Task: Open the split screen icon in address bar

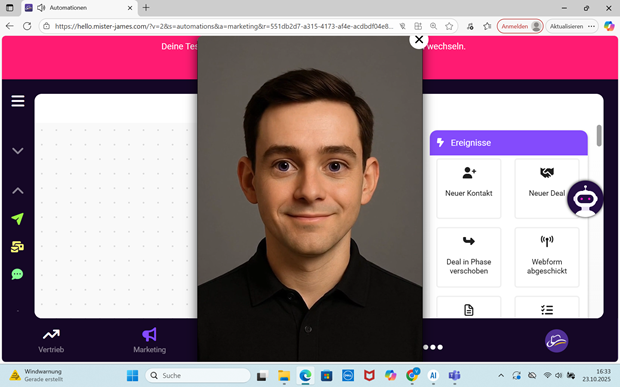Action: point(418,26)
